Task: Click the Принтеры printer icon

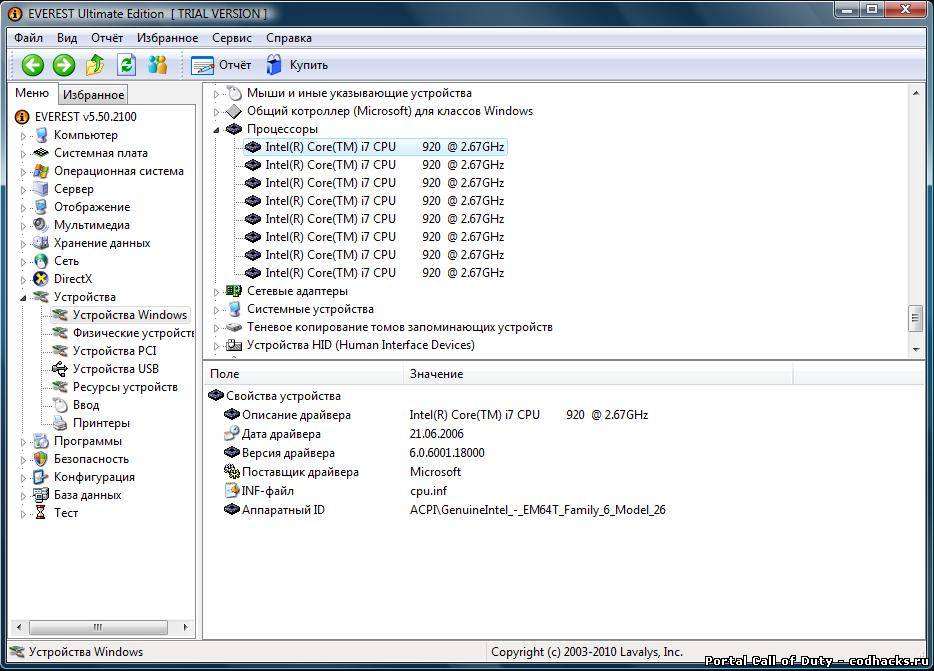Action: click(60, 423)
